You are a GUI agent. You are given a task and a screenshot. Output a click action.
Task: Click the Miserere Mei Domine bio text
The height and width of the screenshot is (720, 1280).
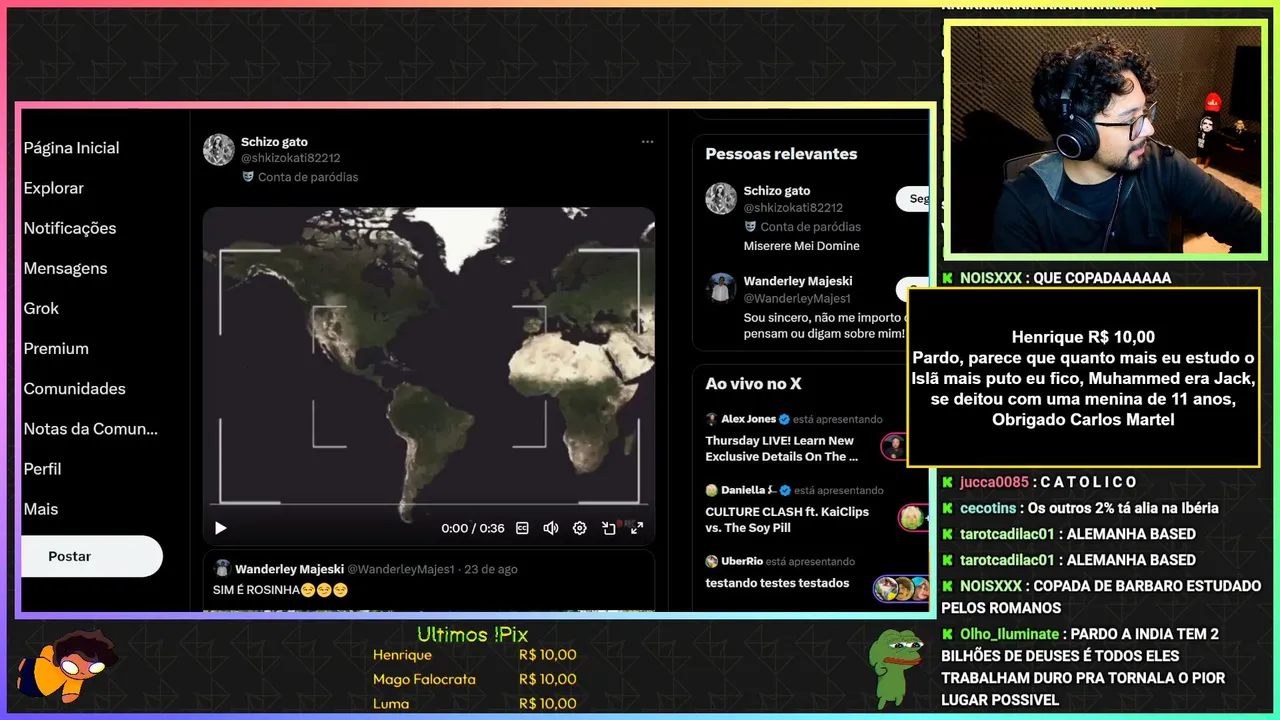[x=801, y=246]
